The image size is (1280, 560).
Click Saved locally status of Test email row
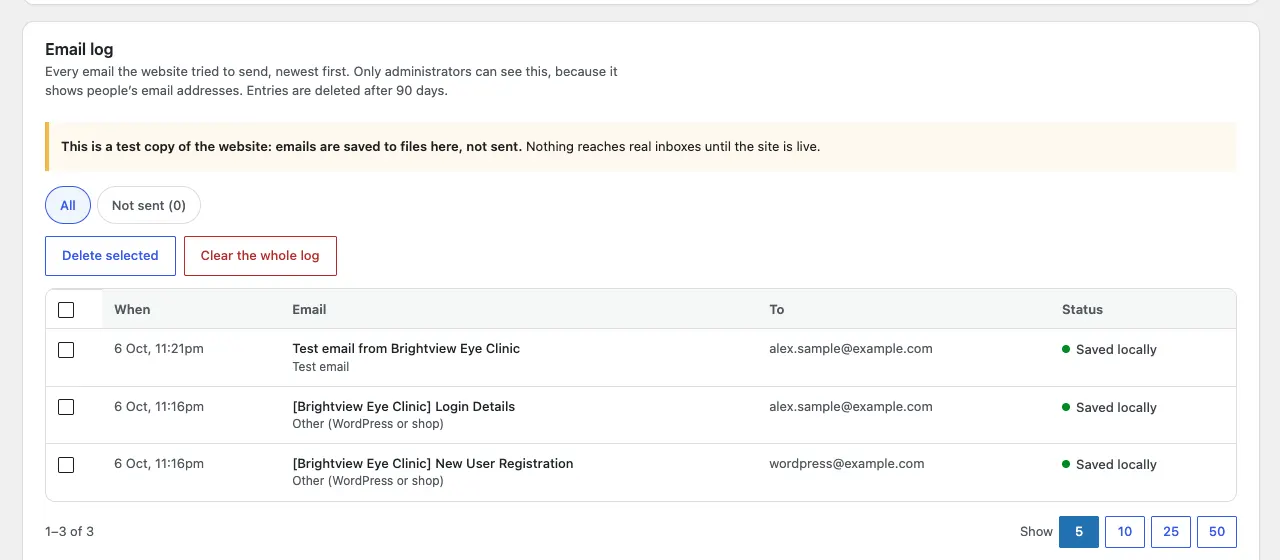click(x=1109, y=350)
